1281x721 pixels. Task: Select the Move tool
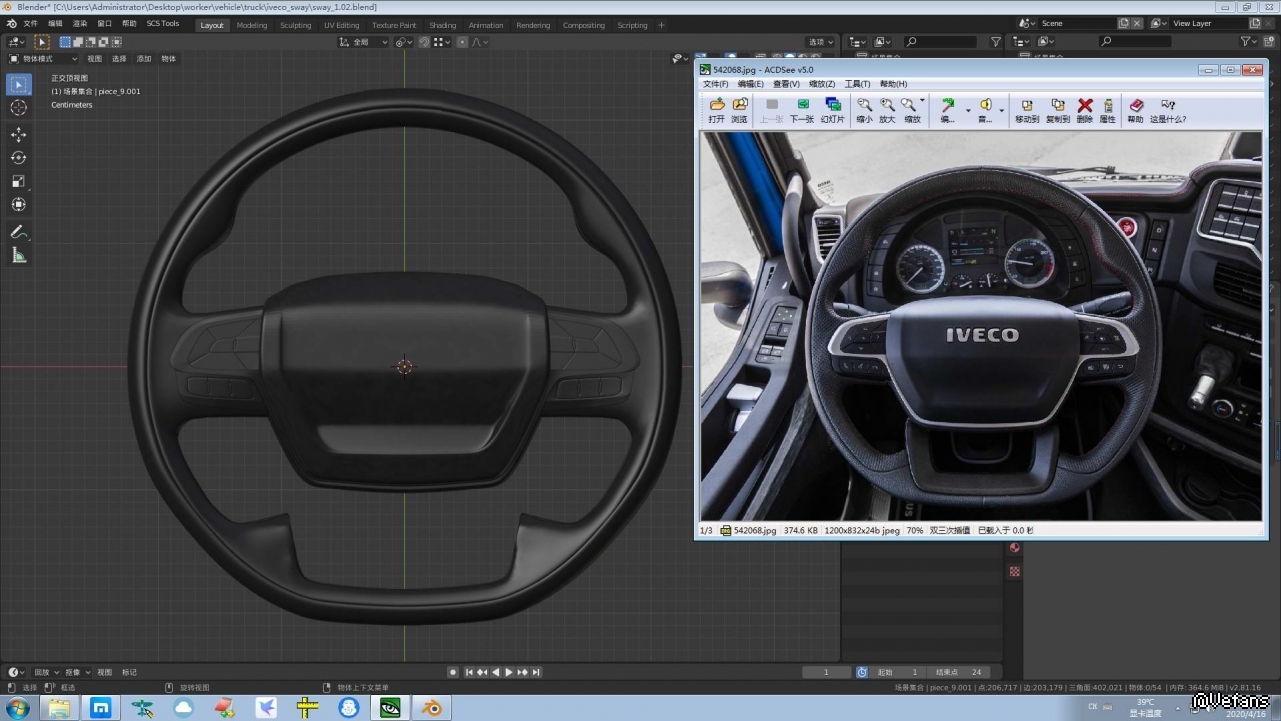pos(19,135)
